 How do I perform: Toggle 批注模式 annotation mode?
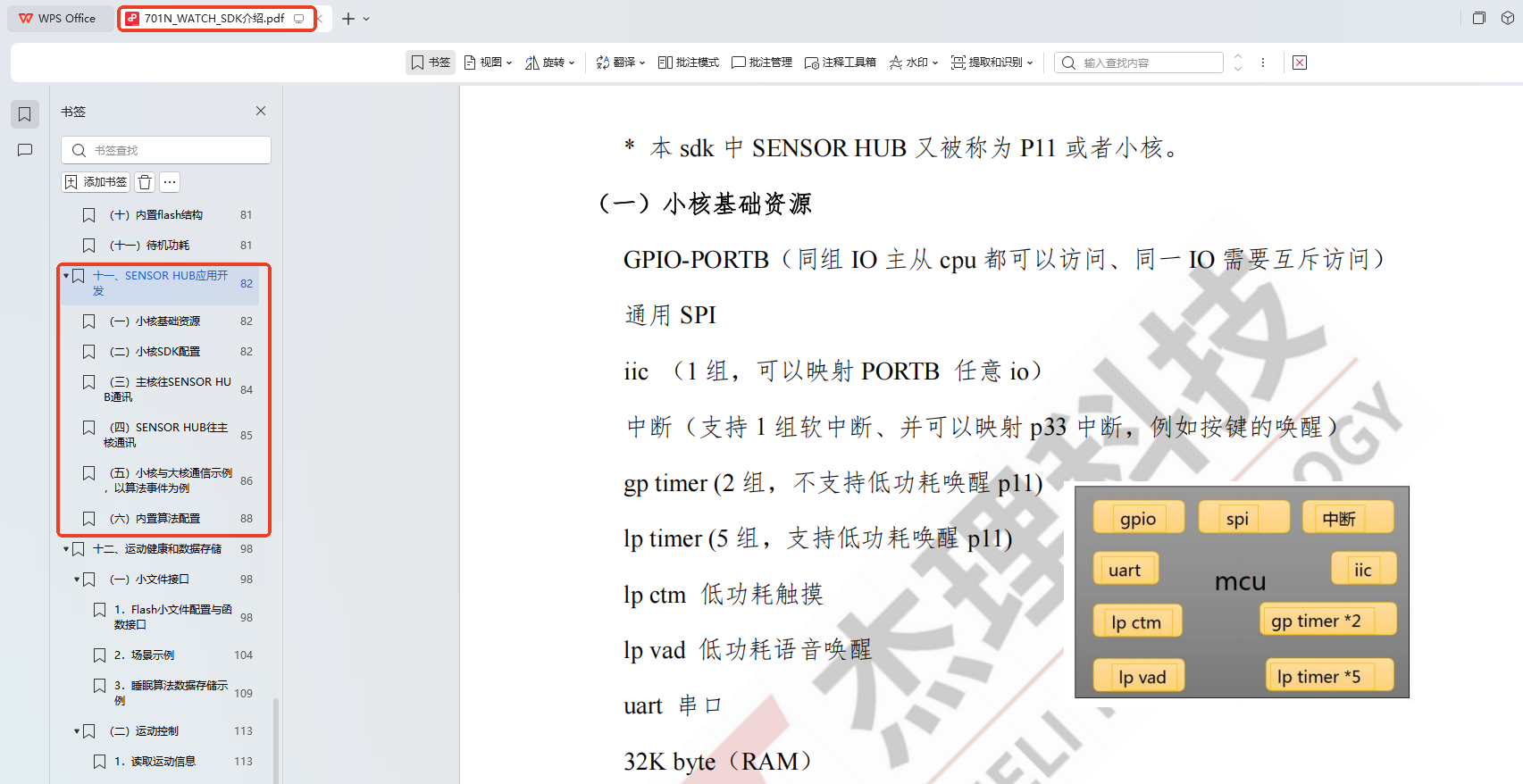pyautogui.click(x=688, y=63)
